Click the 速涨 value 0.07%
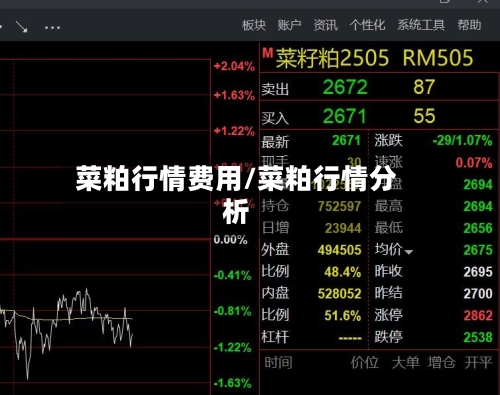 pyautogui.click(x=474, y=163)
